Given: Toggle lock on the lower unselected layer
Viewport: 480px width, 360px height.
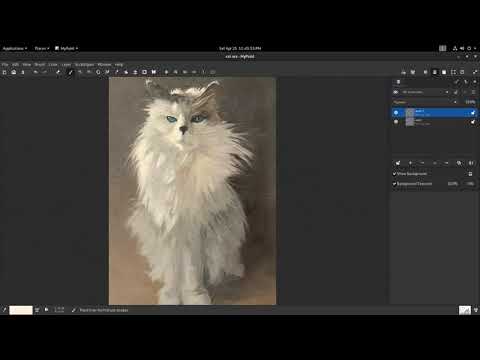Looking at the screenshot, I should click(473, 122).
